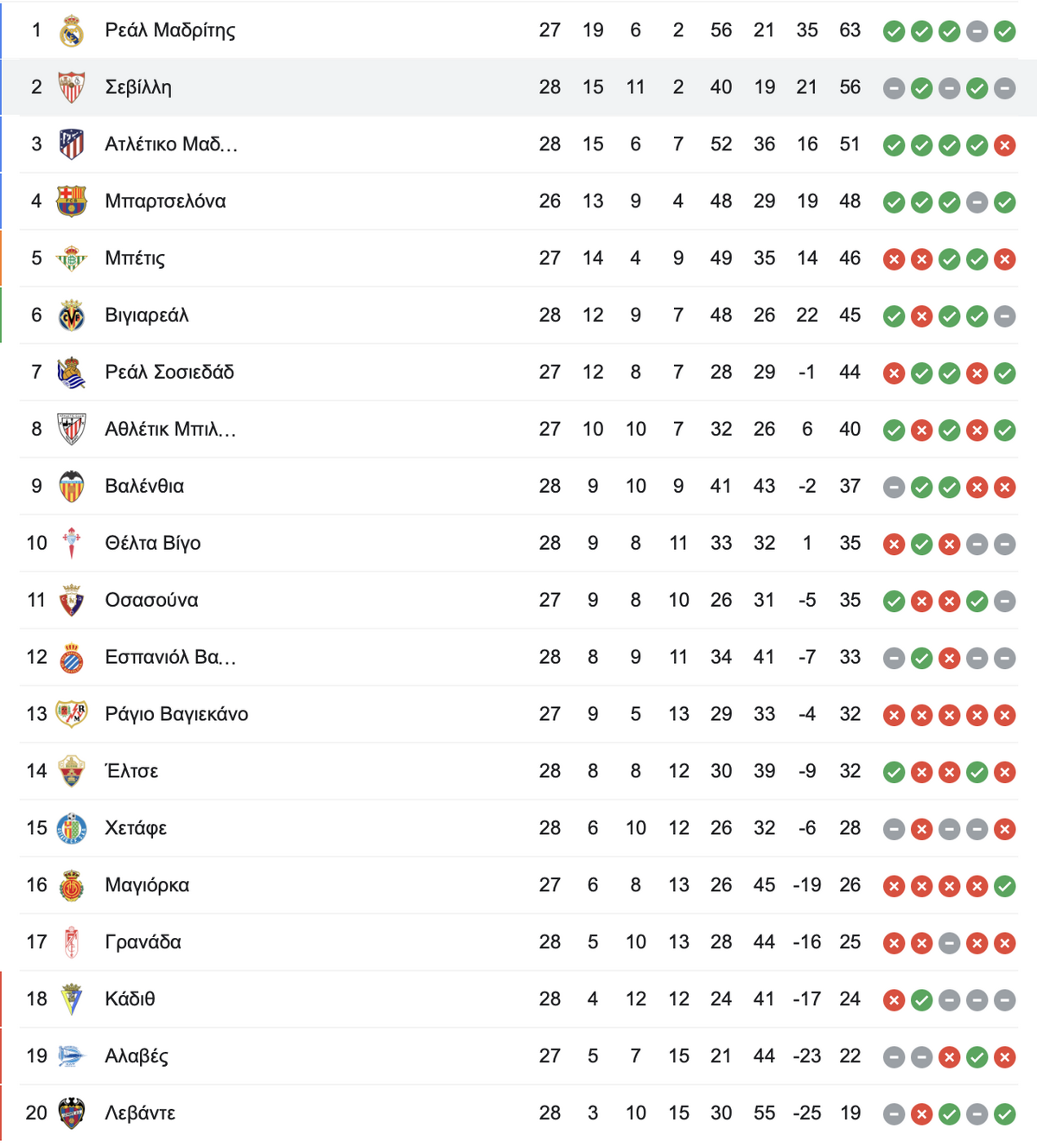This screenshot has width=1037, height=1148.
Task: Select the Ράγιο Βαγιεκάνο team name
Action: point(176,715)
